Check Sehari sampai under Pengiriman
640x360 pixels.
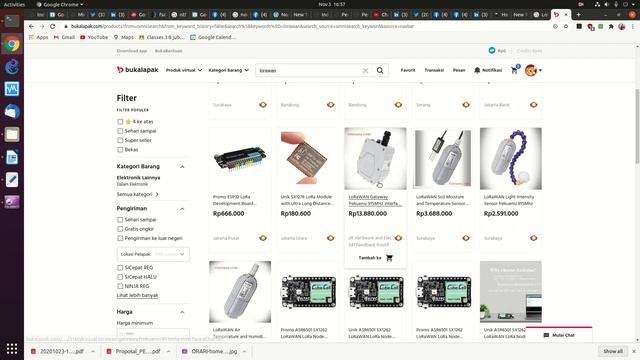tap(120, 220)
